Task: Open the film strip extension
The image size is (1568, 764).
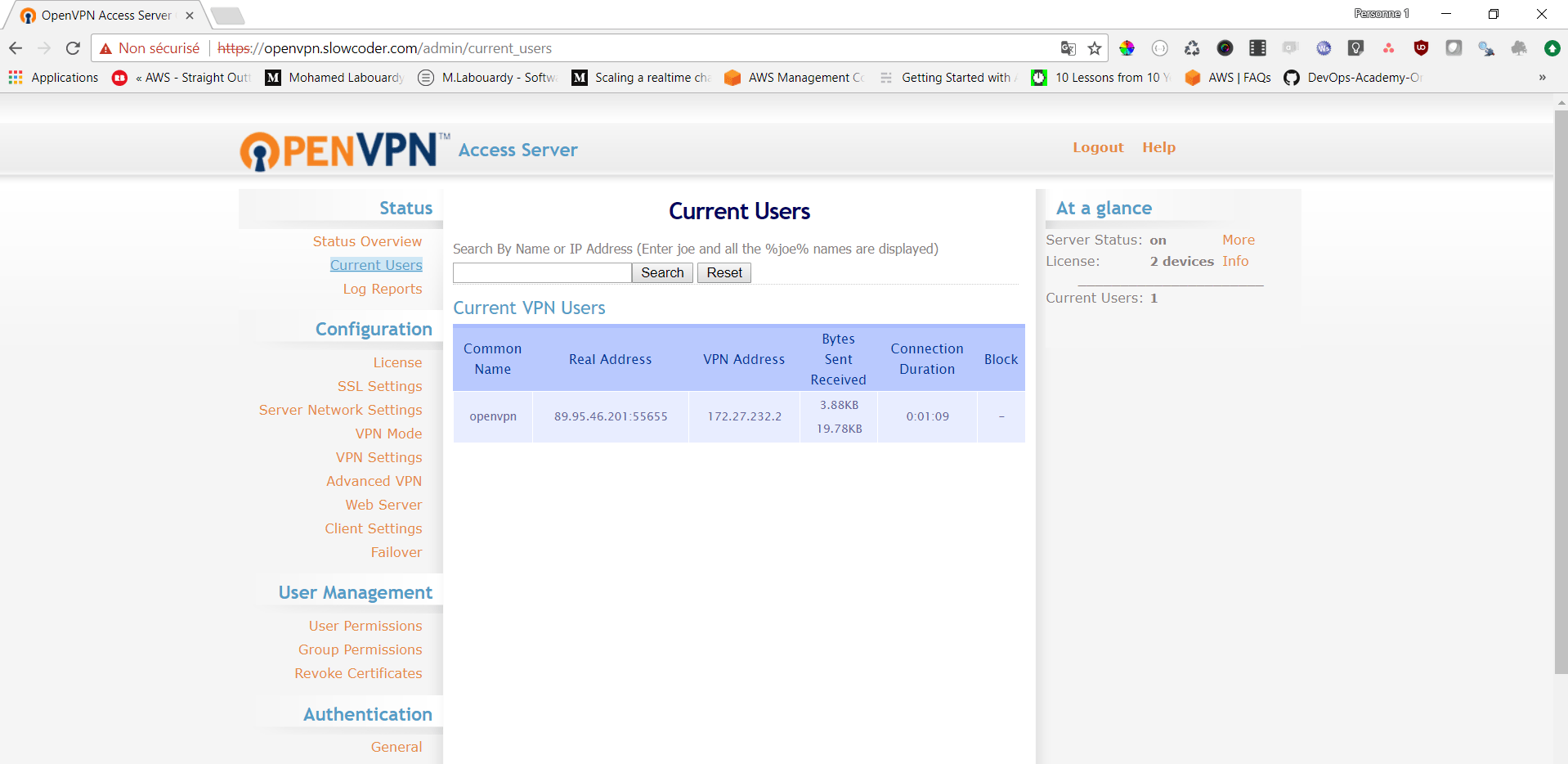Action: click(x=1257, y=48)
